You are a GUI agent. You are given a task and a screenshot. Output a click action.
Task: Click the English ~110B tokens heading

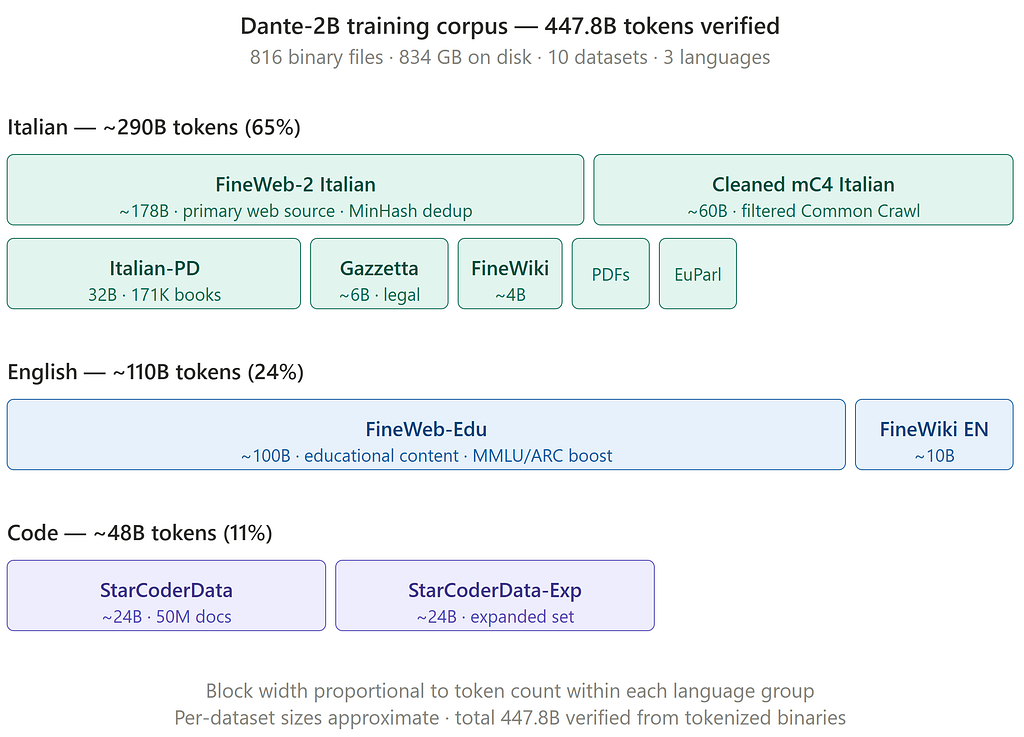coord(155,371)
